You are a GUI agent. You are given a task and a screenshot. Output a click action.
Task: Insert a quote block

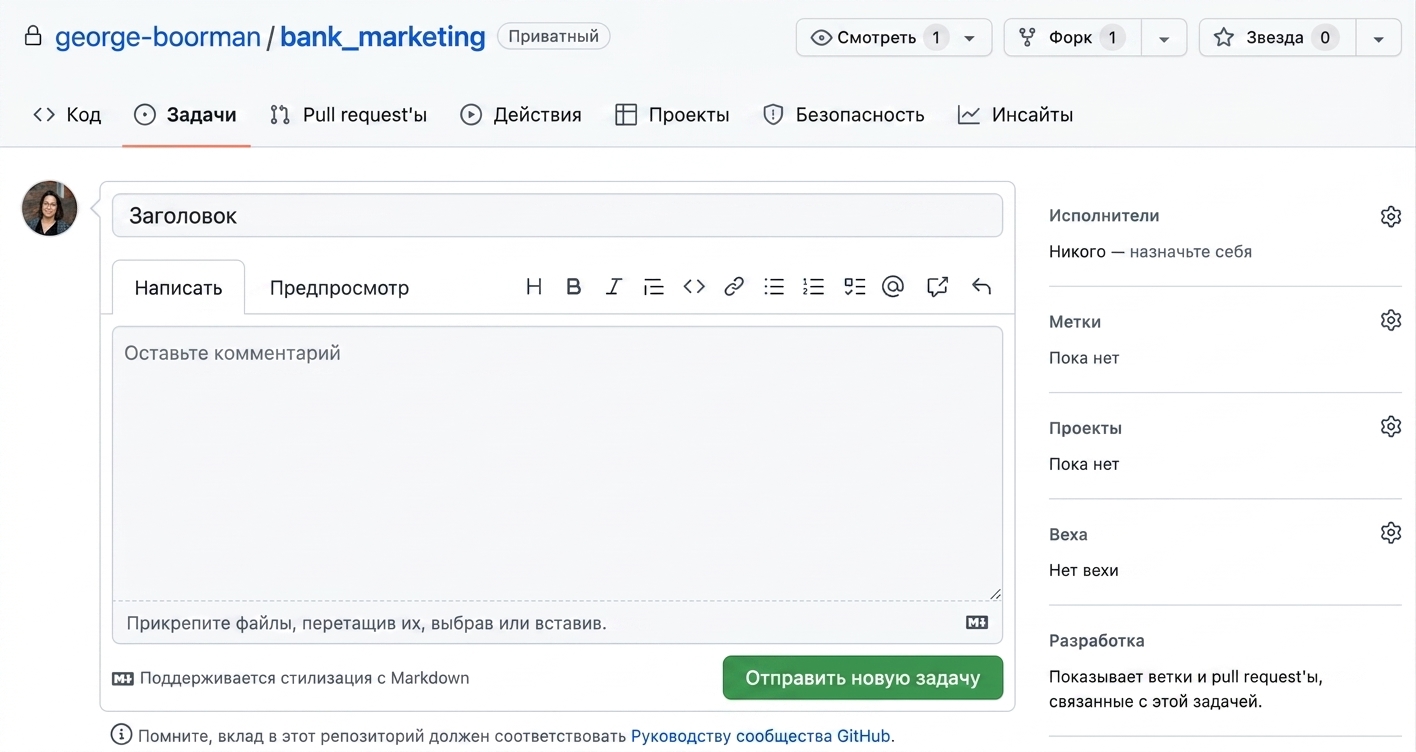(654, 287)
